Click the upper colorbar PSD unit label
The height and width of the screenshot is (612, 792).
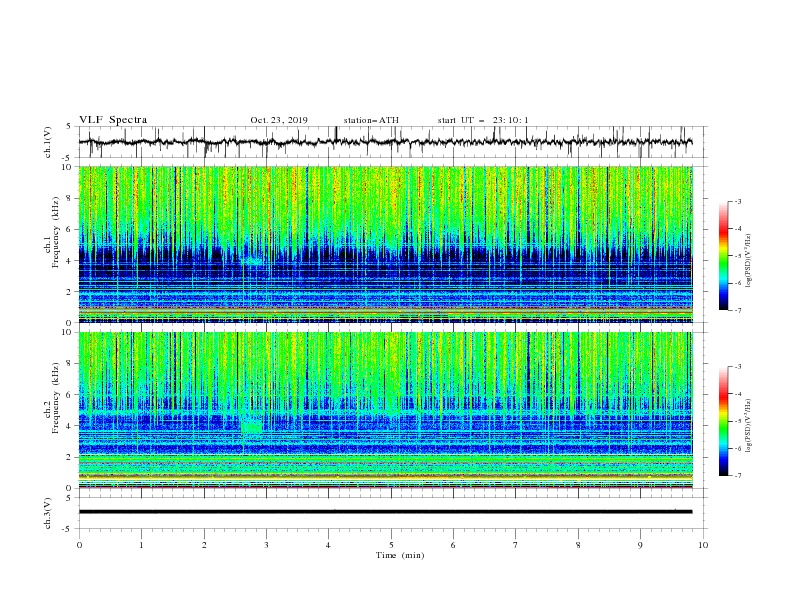click(x=748, y=261)
